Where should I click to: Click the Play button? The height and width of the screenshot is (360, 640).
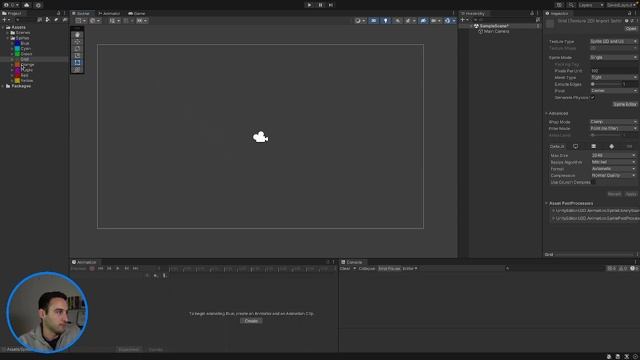click(309, 5)
